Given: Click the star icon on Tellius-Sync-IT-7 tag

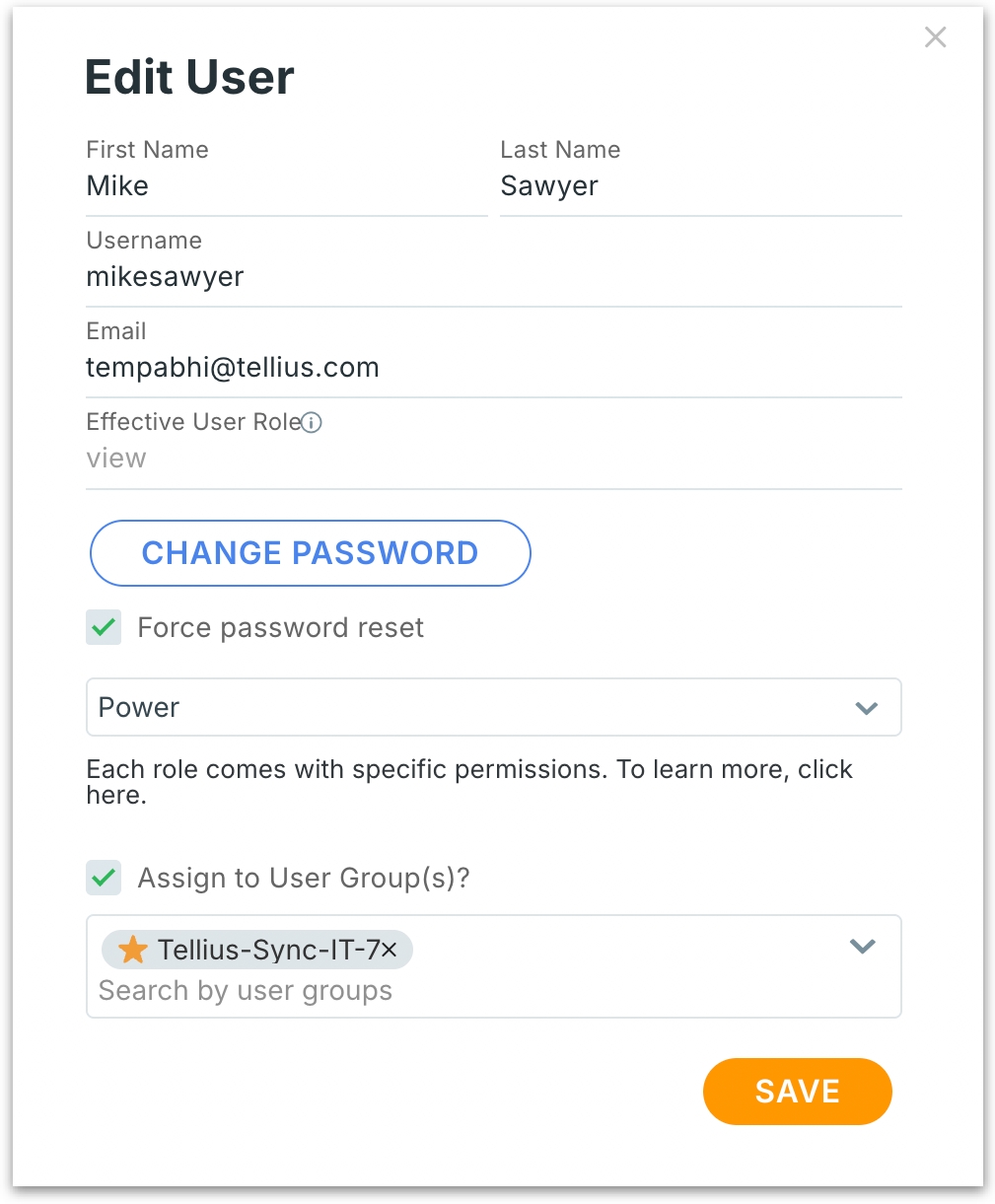Looking at the screenshot, I should [x=133, y=950].
